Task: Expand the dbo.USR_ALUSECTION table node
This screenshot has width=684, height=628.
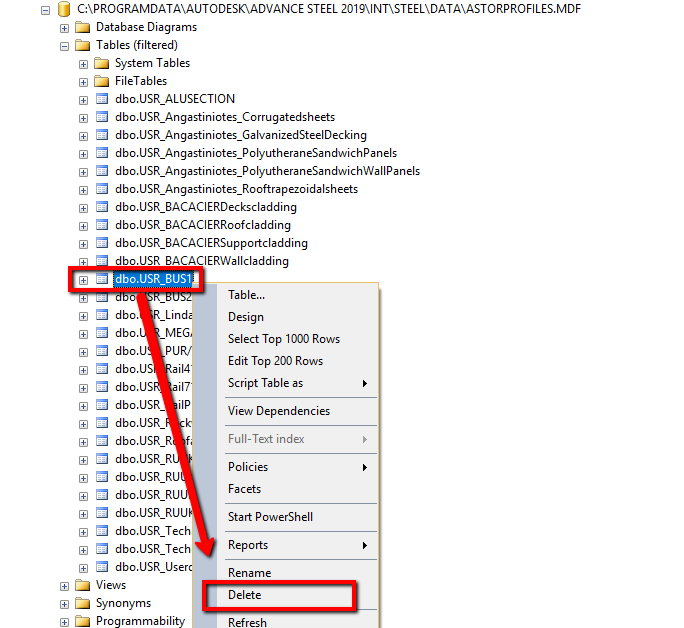Action: coord(83,100)
